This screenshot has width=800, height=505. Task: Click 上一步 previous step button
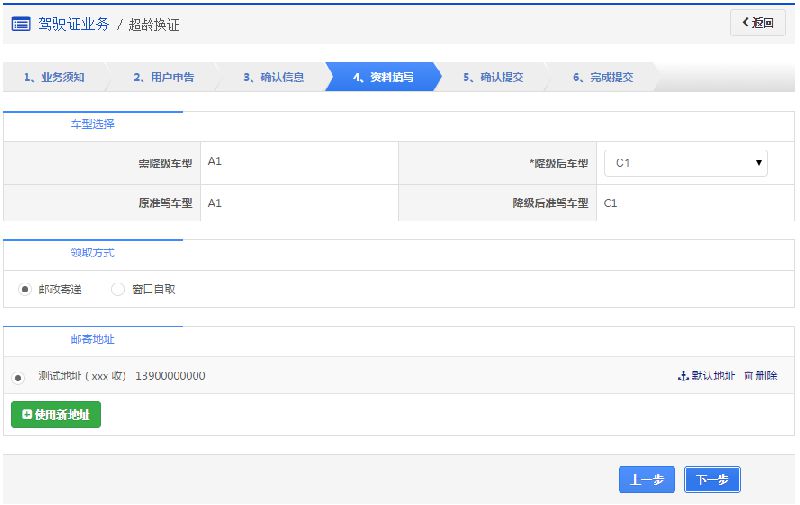coord(646,480)
